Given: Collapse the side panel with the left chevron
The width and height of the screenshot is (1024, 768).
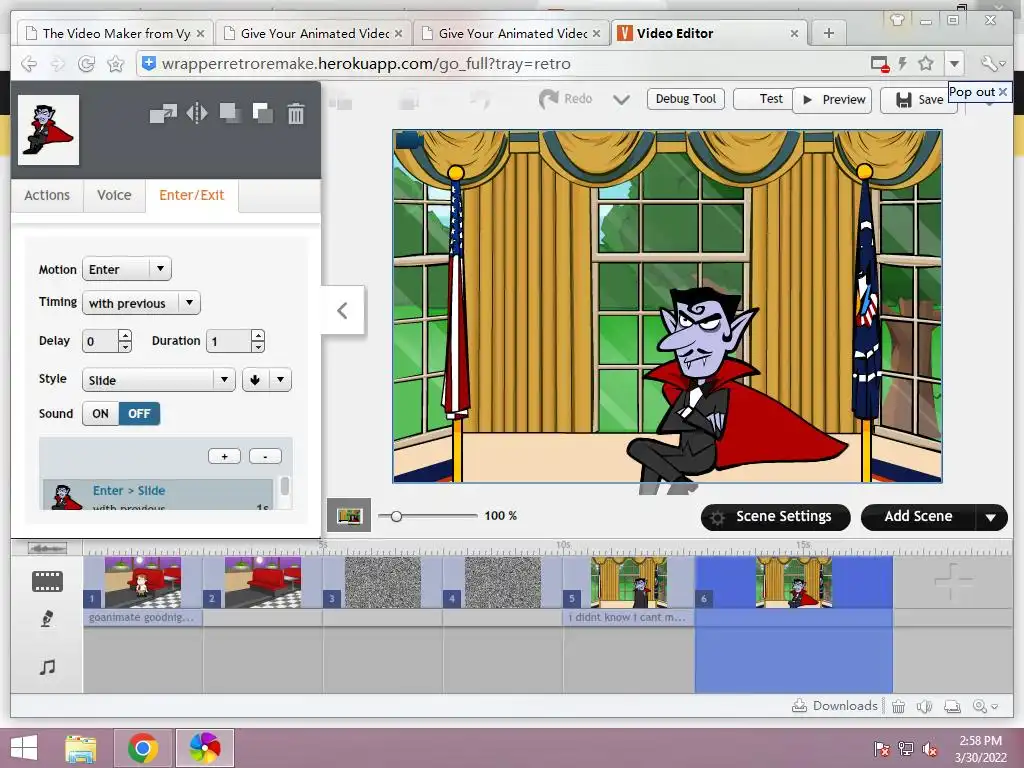Looking at the screenshot, I should coord(342,310).
